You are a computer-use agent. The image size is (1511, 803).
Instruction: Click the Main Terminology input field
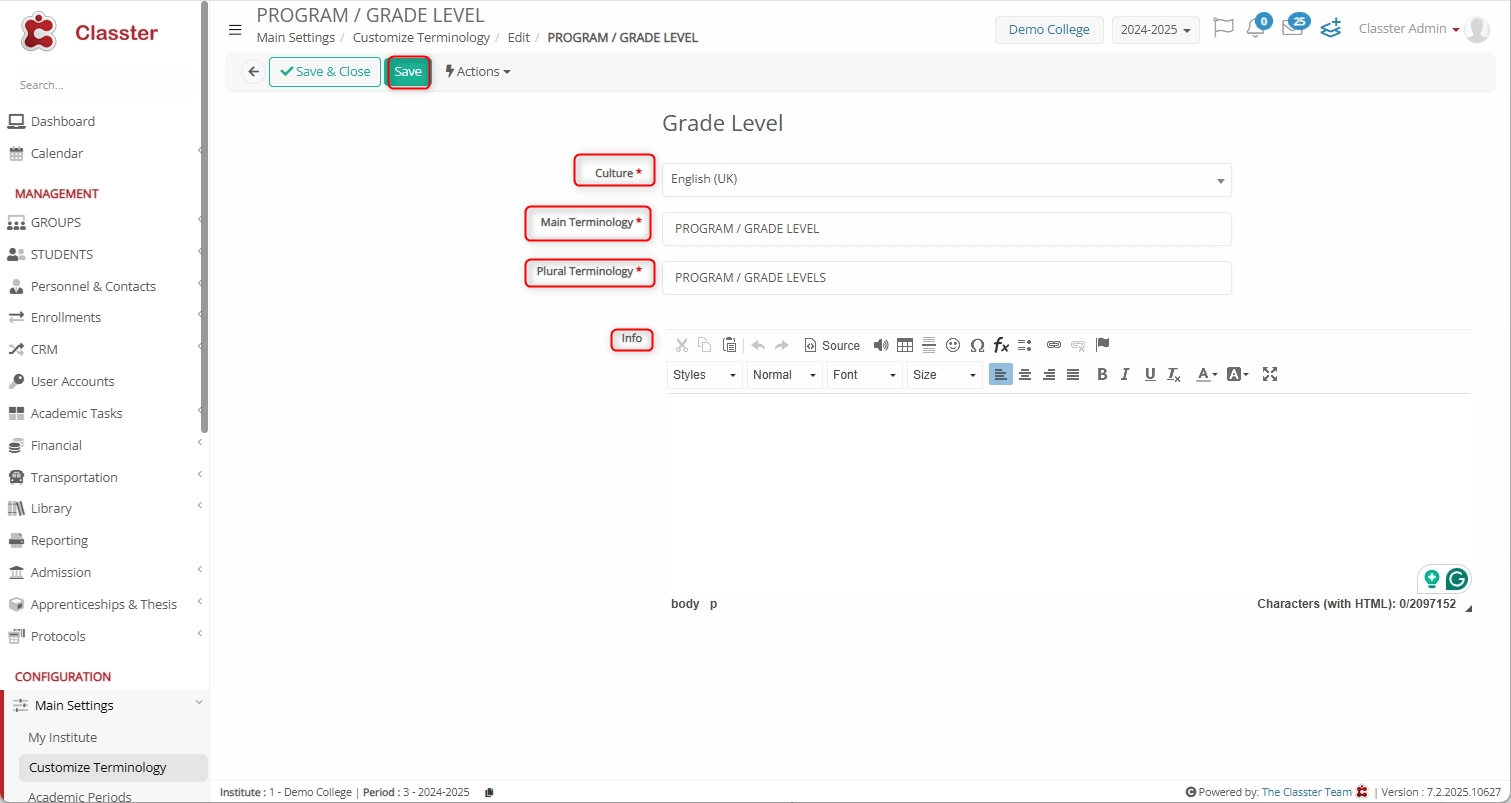pos(946,229)
